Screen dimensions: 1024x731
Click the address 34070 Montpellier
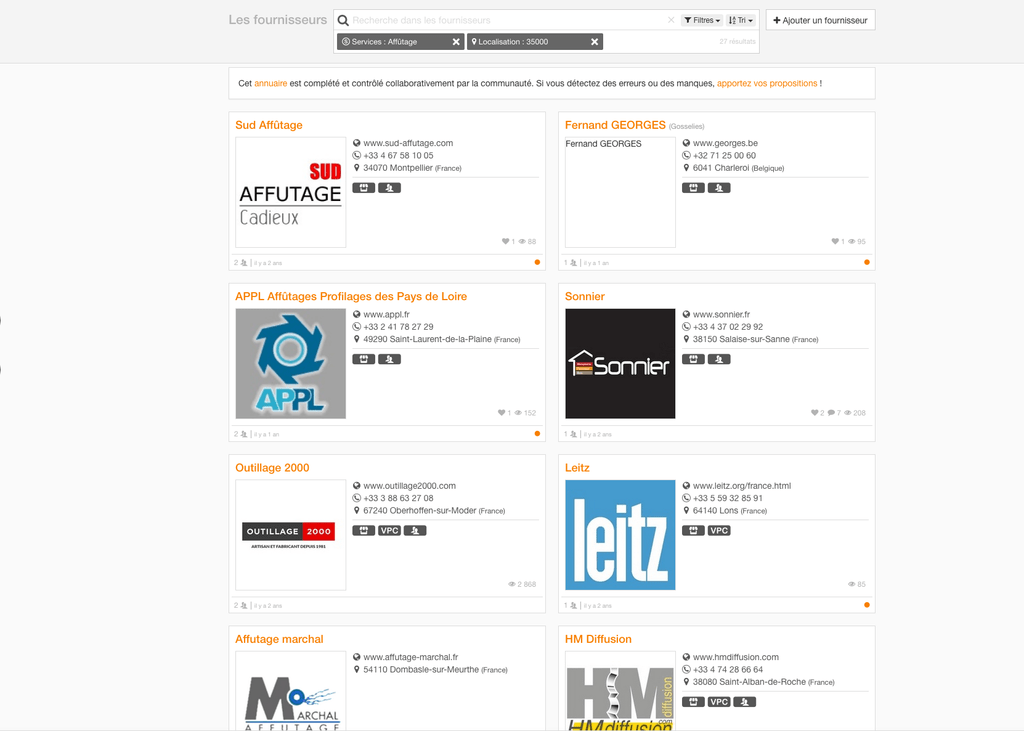(412, 168)
